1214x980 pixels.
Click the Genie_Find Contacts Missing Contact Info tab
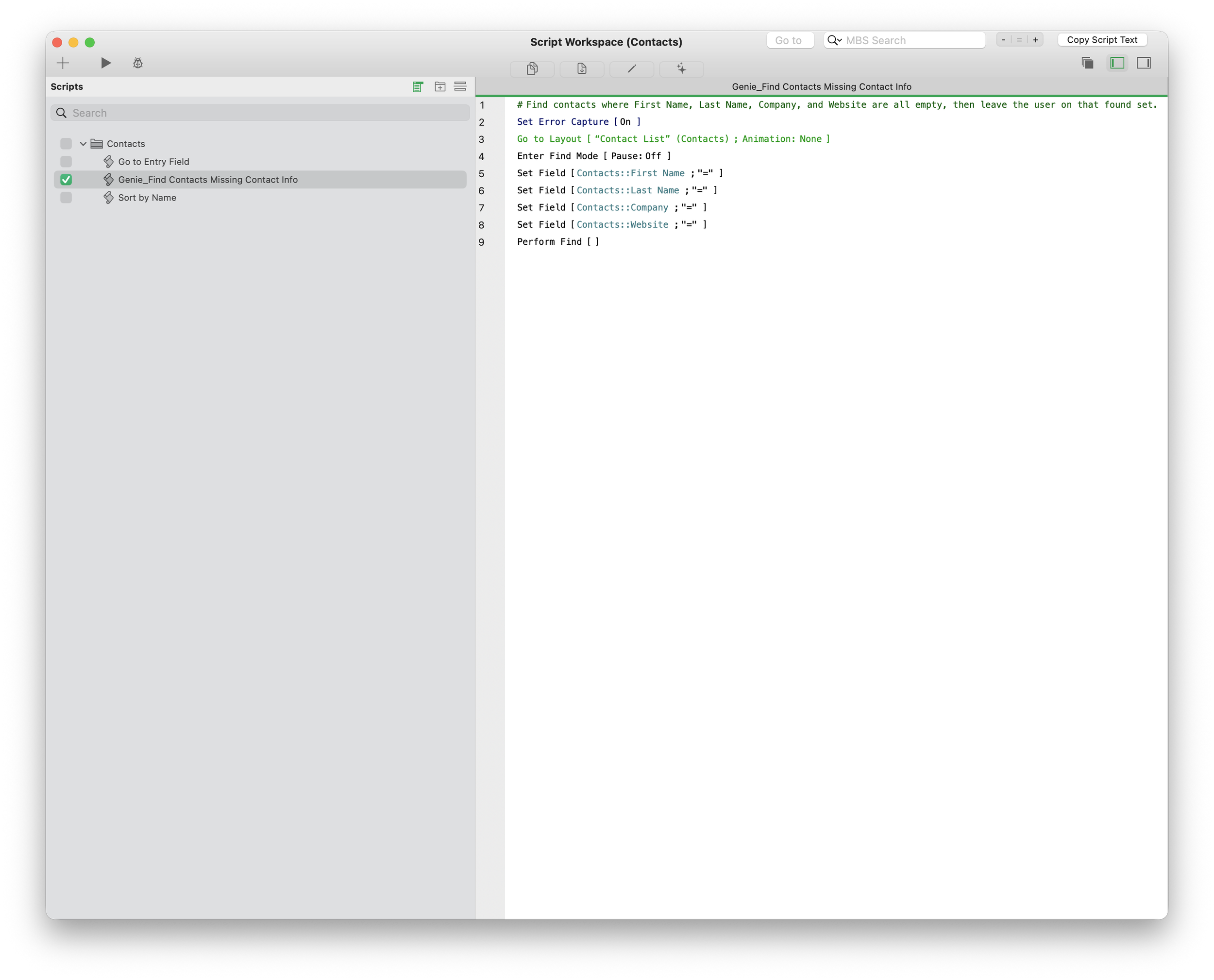pyautogui.click(x=821, y=86)
